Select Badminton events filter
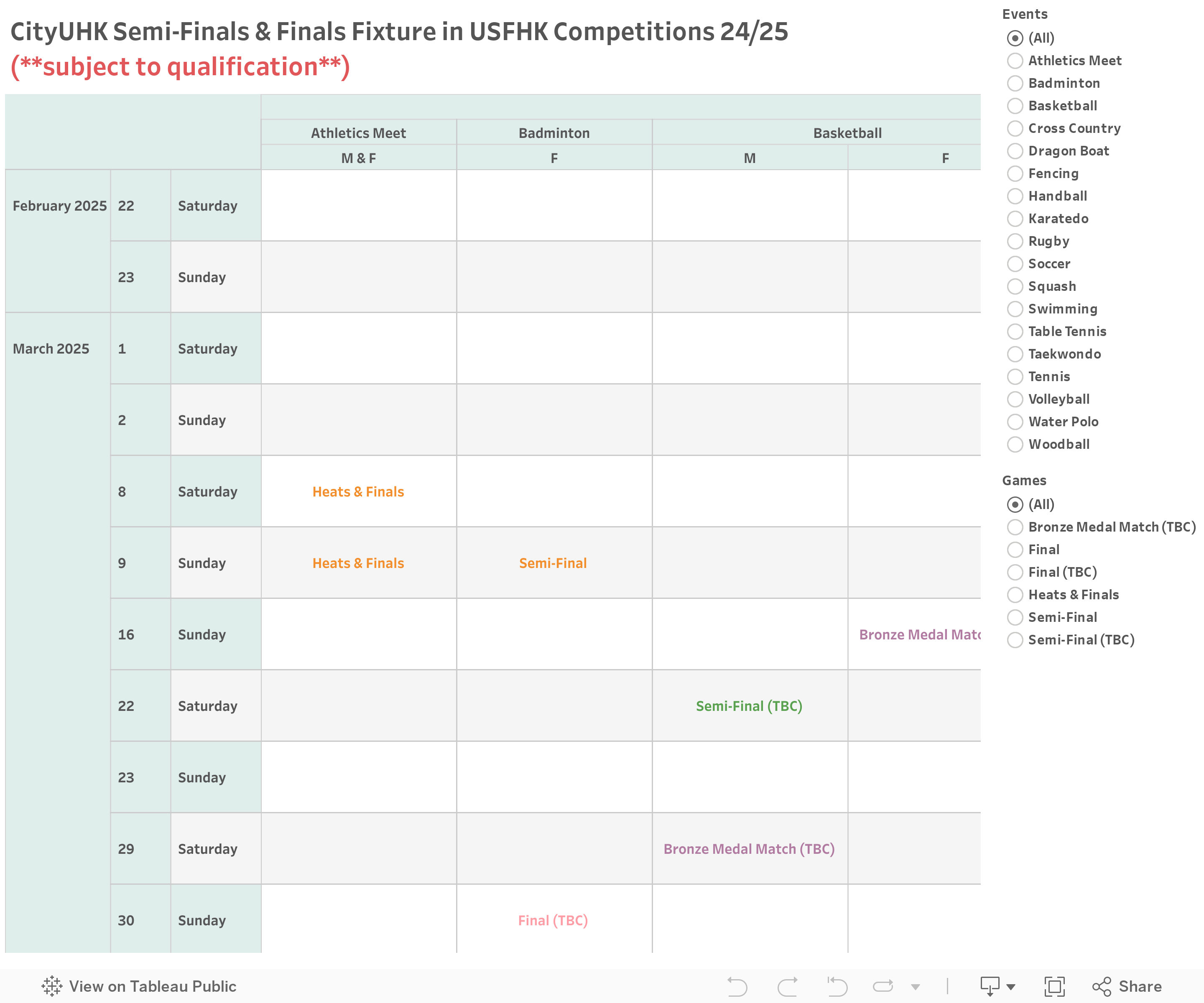This screenshot has width=1204, height=1003. (x=1015, y=83)
